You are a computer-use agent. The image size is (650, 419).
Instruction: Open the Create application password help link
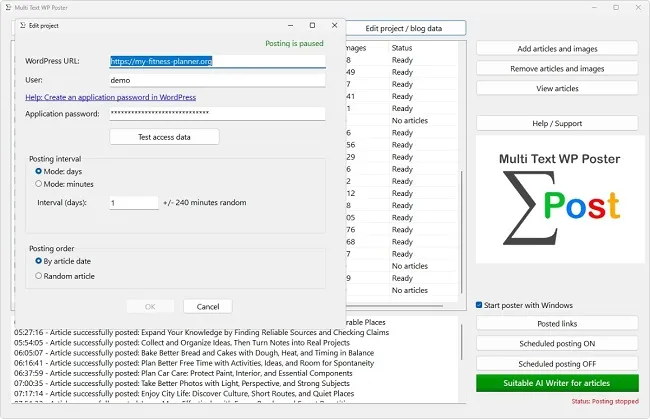coord(111,97)
